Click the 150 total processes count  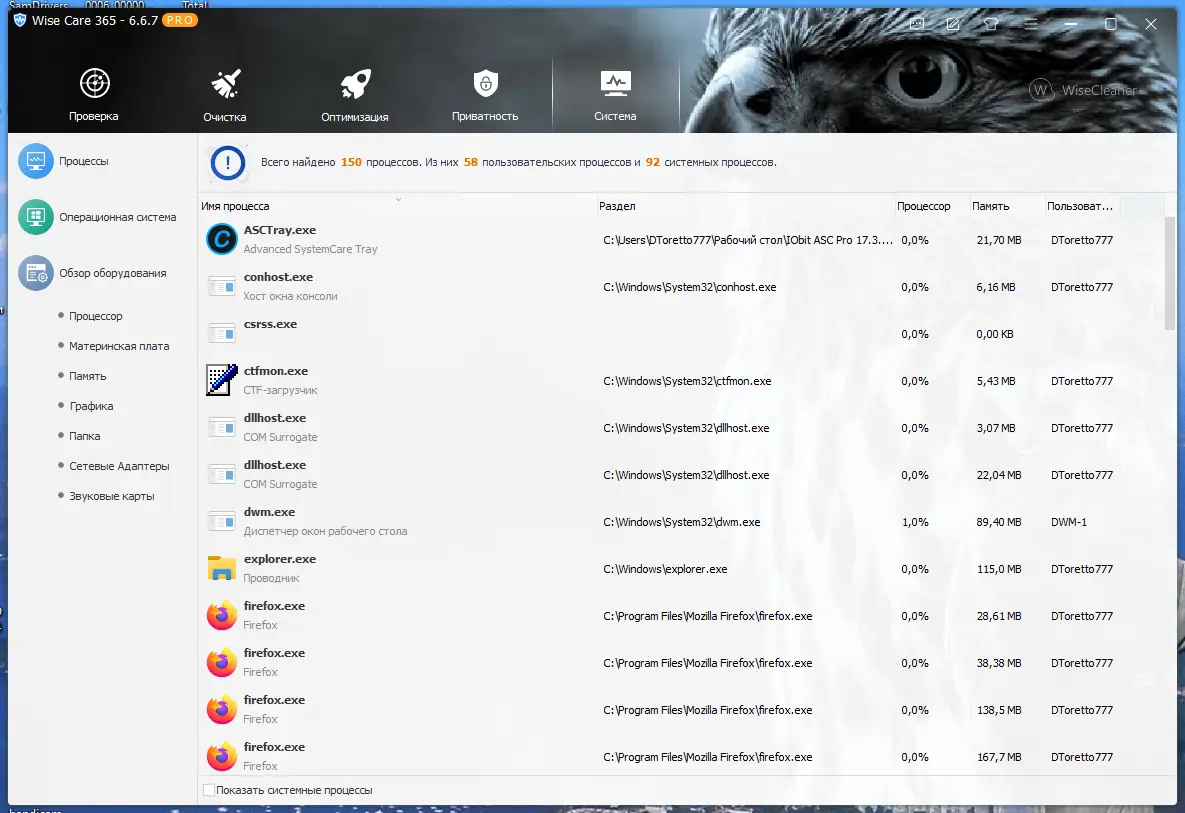point(351,162)
